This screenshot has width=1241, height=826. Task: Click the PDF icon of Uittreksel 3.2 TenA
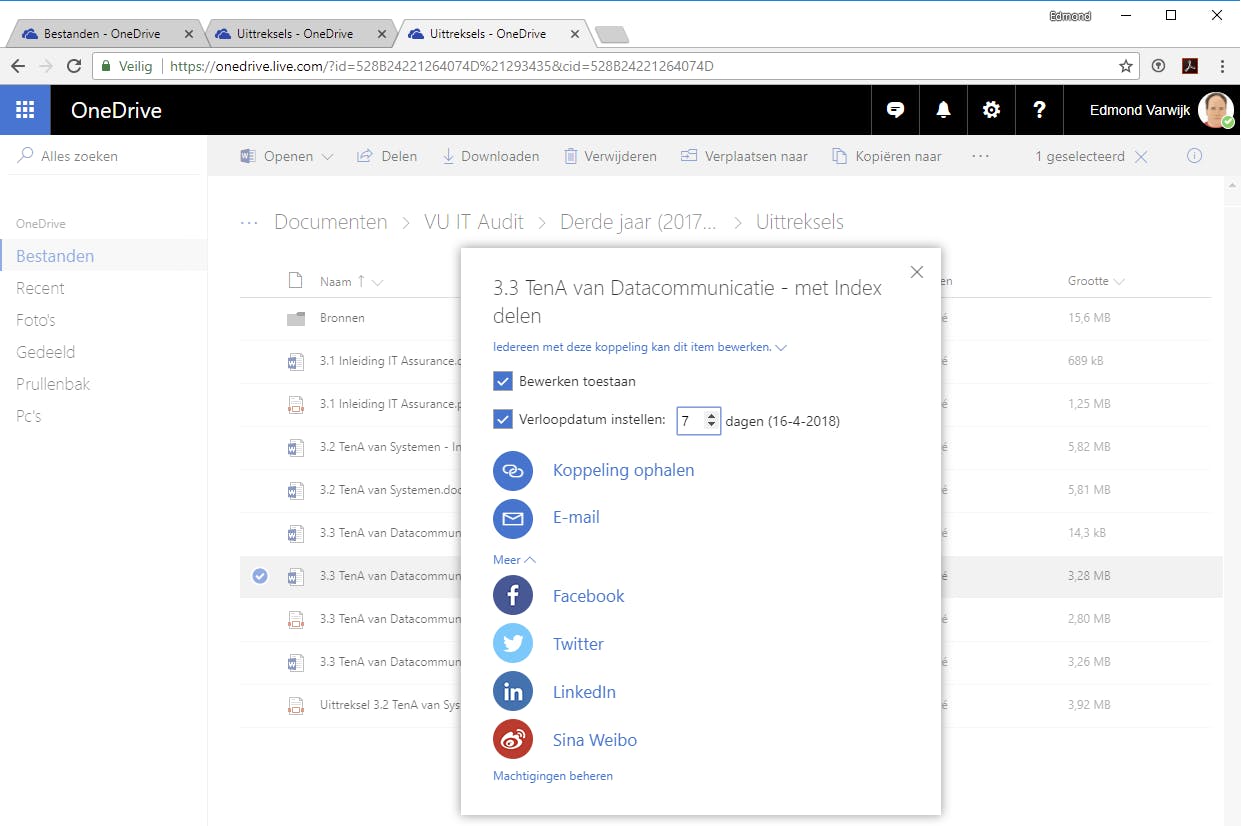295,705
